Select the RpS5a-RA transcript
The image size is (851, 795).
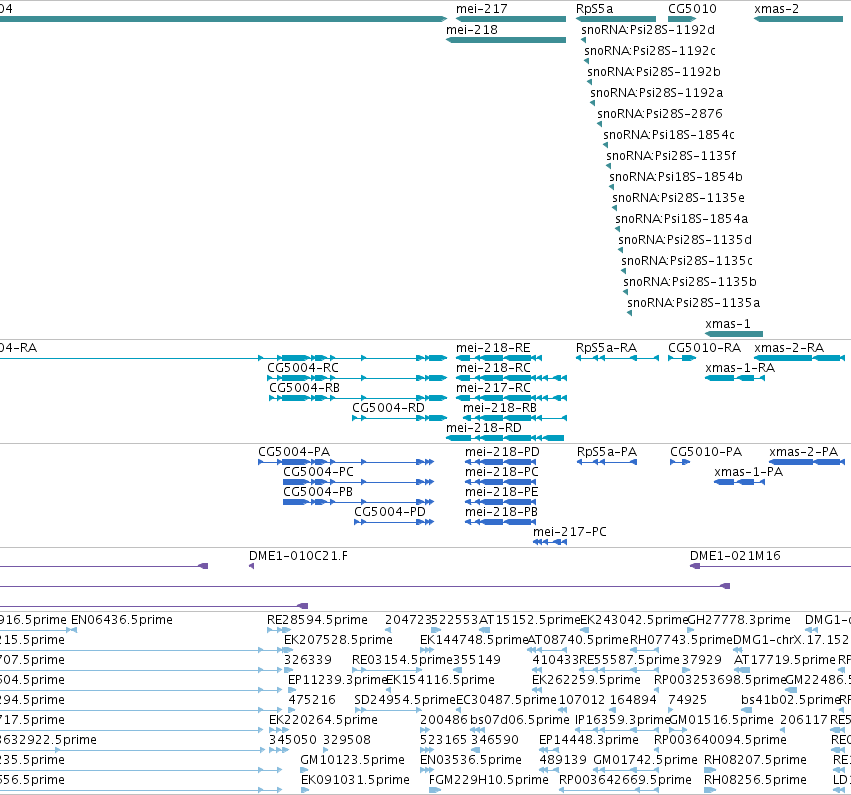pyautogui.click(x=618, y=358)
